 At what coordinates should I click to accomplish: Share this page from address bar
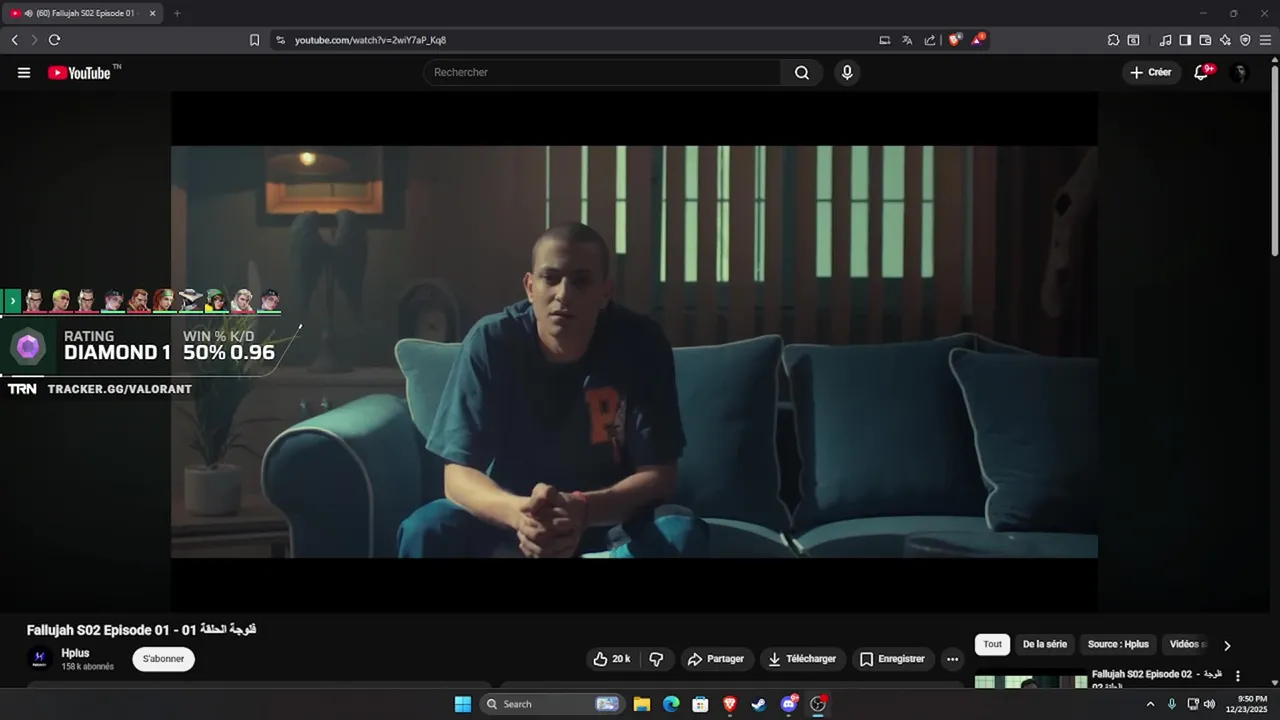pos(930,40)
